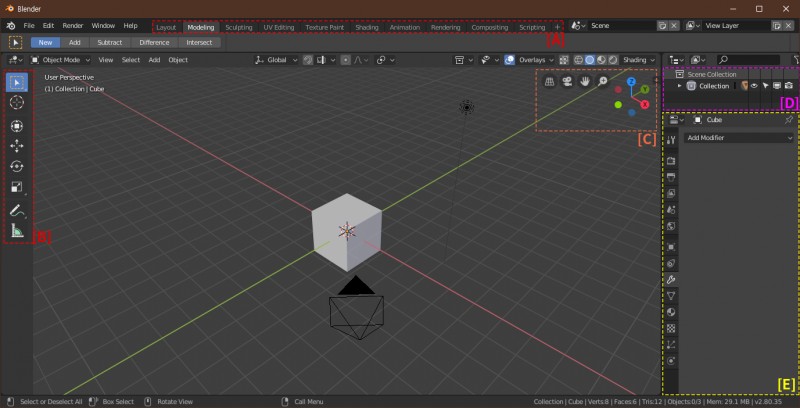Select the Move tool
The image size is (800, 408).
click(17, 146)
